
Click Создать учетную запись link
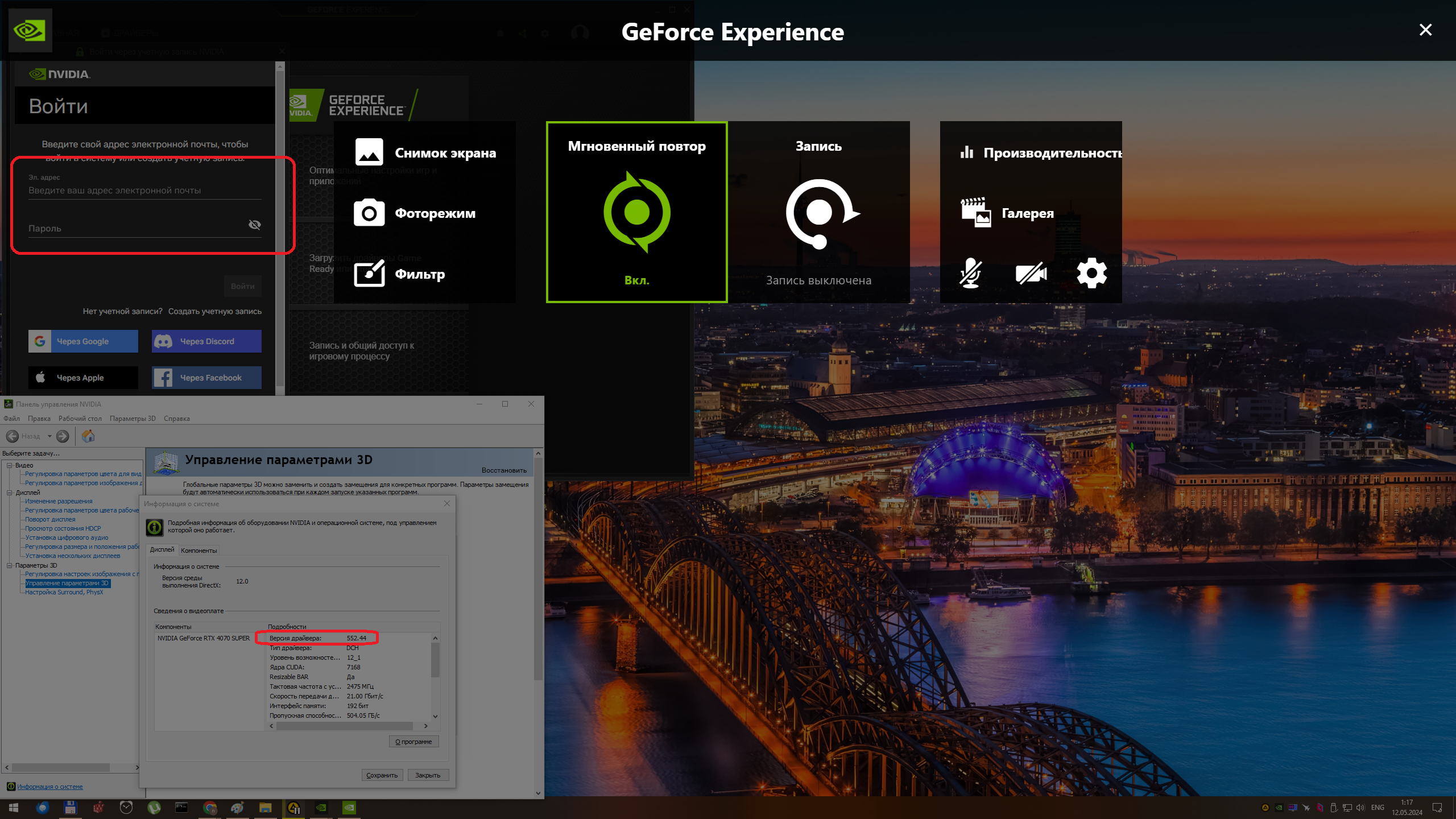point(215,312)
